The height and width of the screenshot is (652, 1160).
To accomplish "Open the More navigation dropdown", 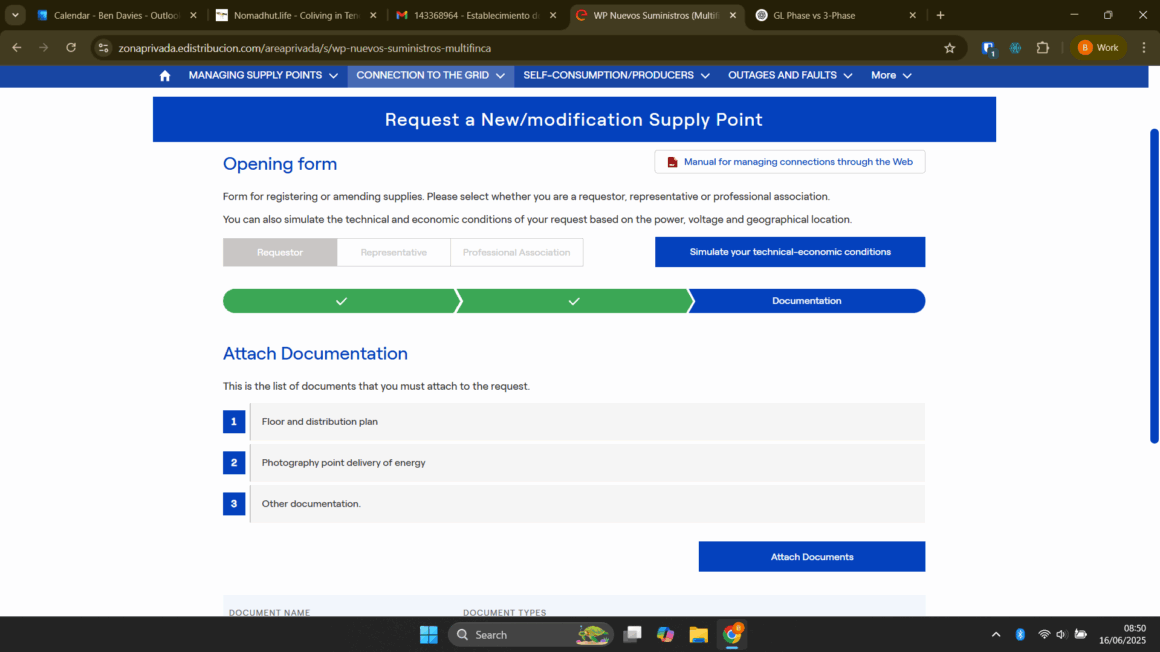I will pos(891,76).
